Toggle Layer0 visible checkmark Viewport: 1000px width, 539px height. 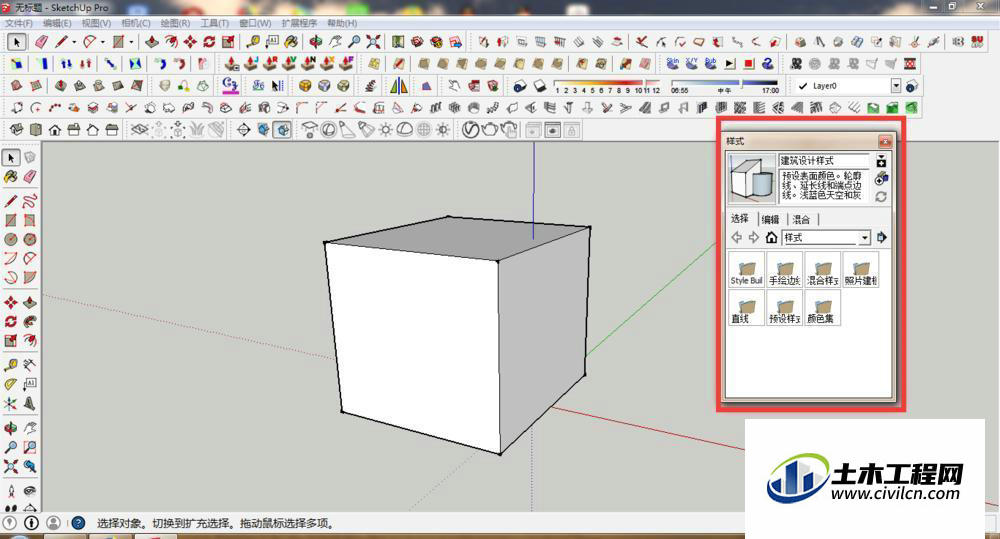(x=803, y=85)
